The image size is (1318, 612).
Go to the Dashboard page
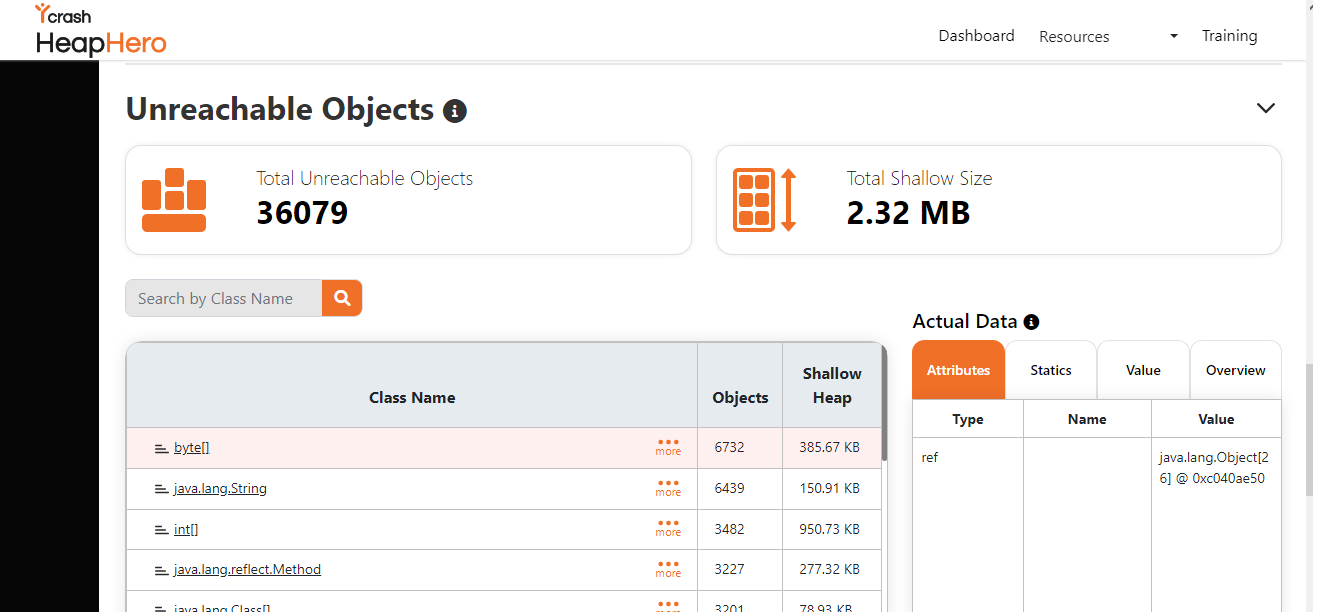pyautogui.click(x=976, y=36)
